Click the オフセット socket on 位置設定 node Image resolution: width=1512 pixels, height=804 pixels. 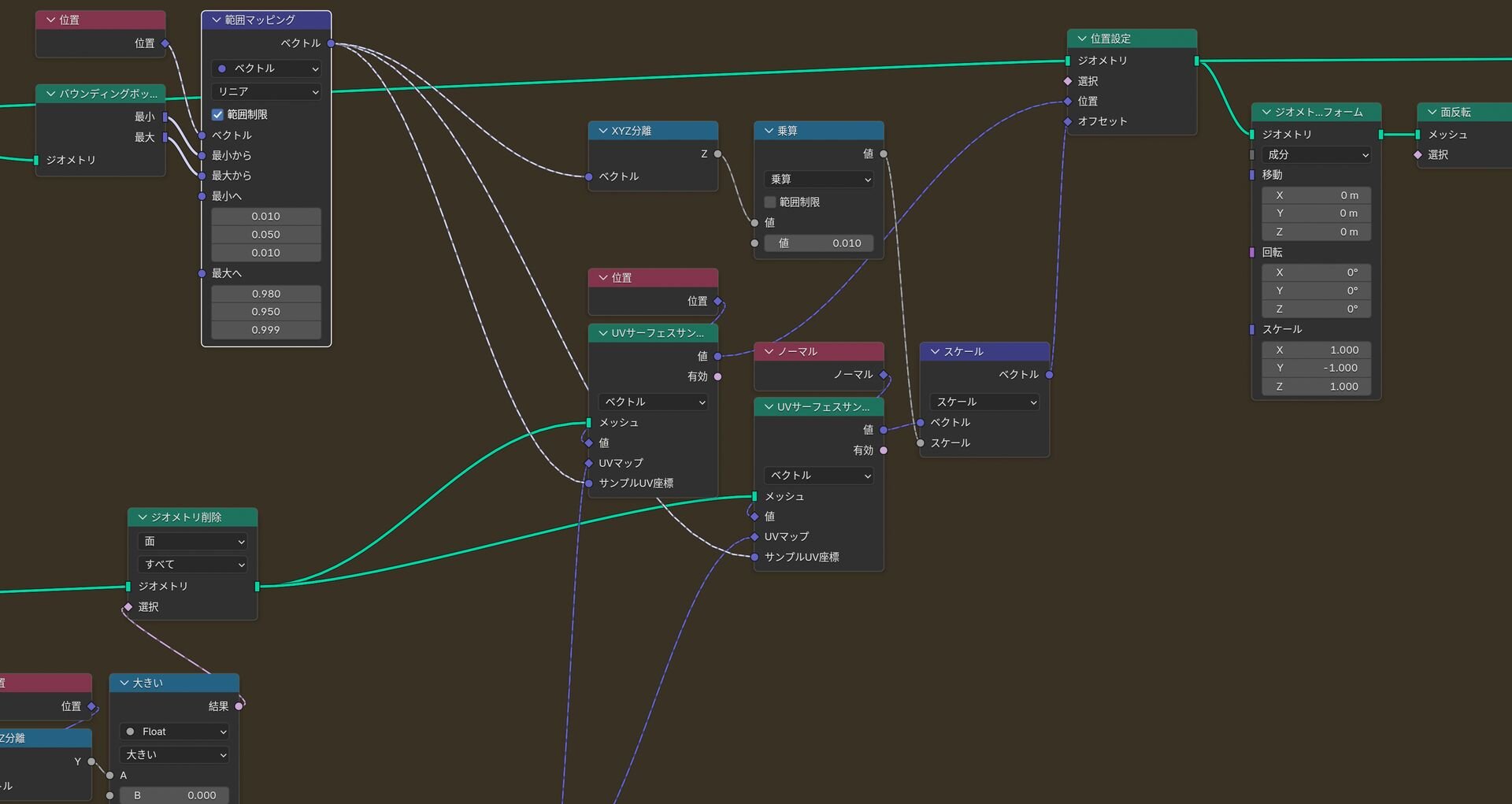pyautogui.click(x=1068, y=121)
